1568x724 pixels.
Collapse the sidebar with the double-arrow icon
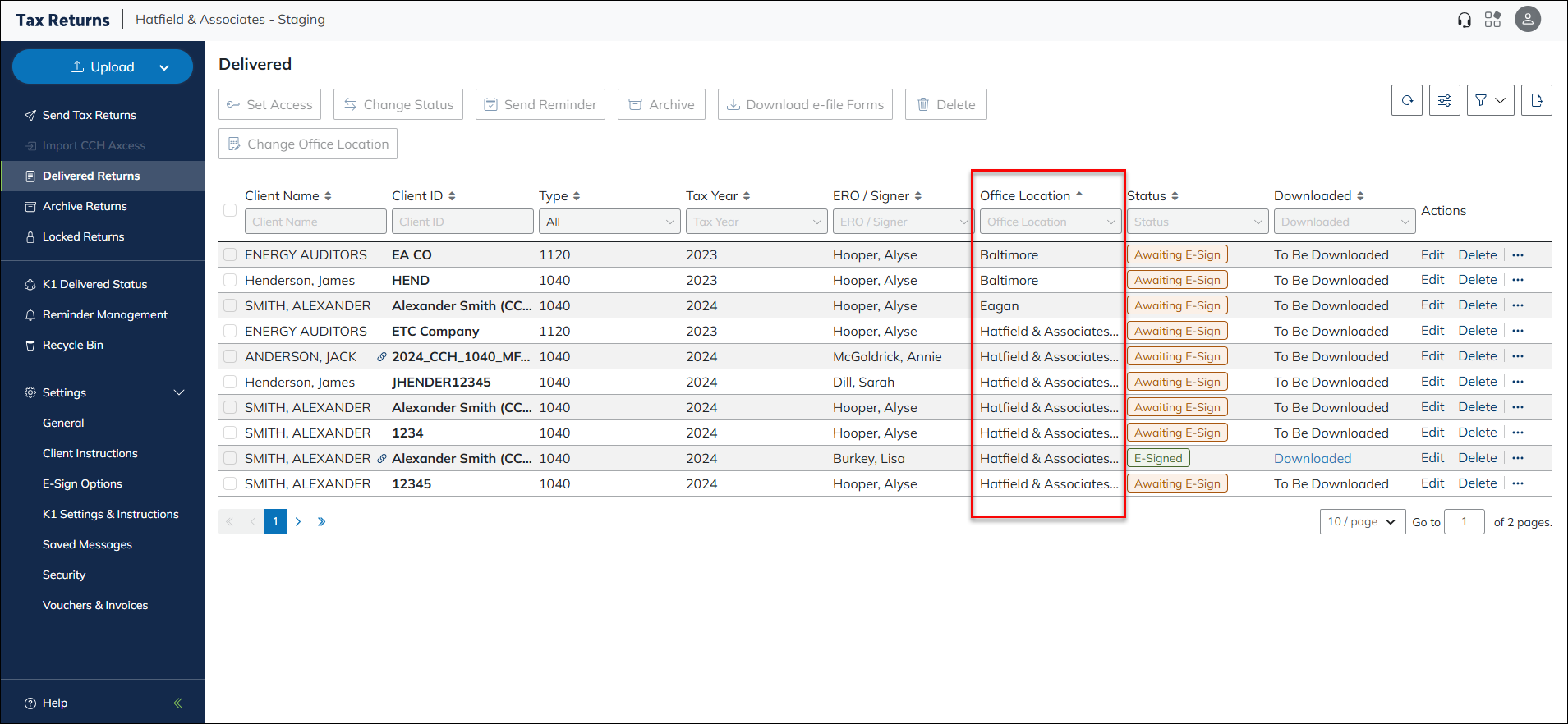coord(177,703)
